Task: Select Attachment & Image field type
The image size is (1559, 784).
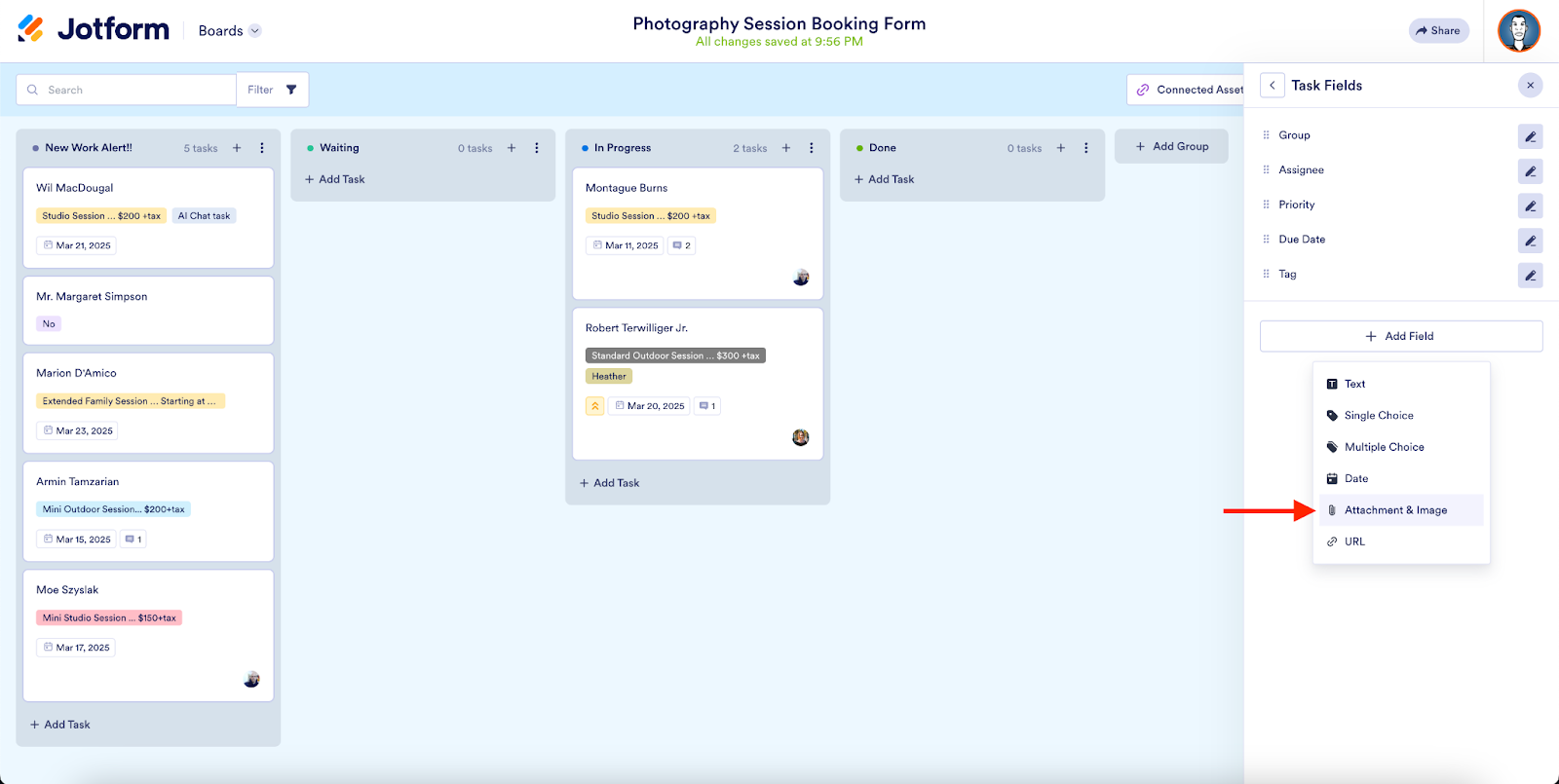Action: [x=1395, y=510]
